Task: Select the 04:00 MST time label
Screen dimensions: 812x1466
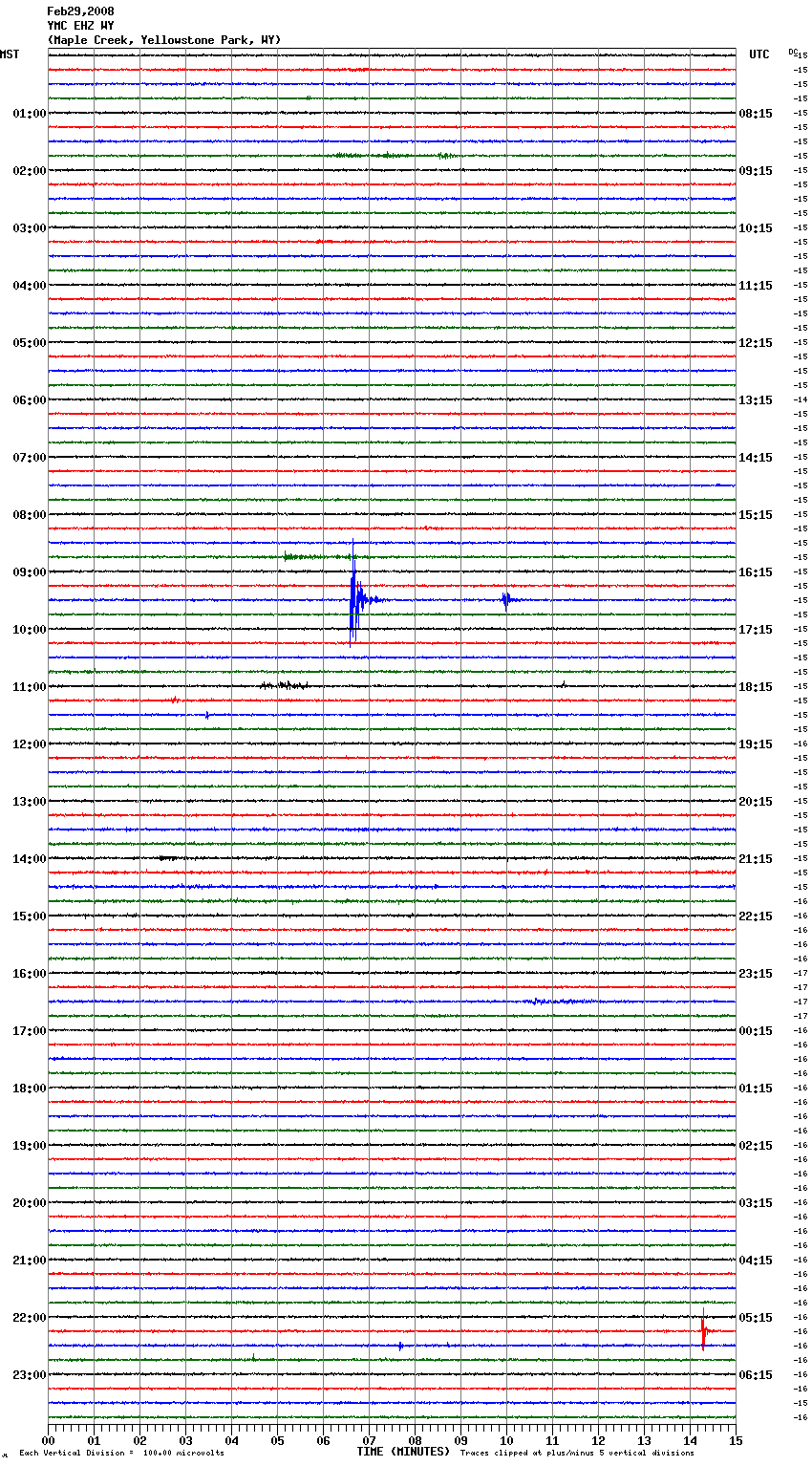Action: [x=30, y=286]
